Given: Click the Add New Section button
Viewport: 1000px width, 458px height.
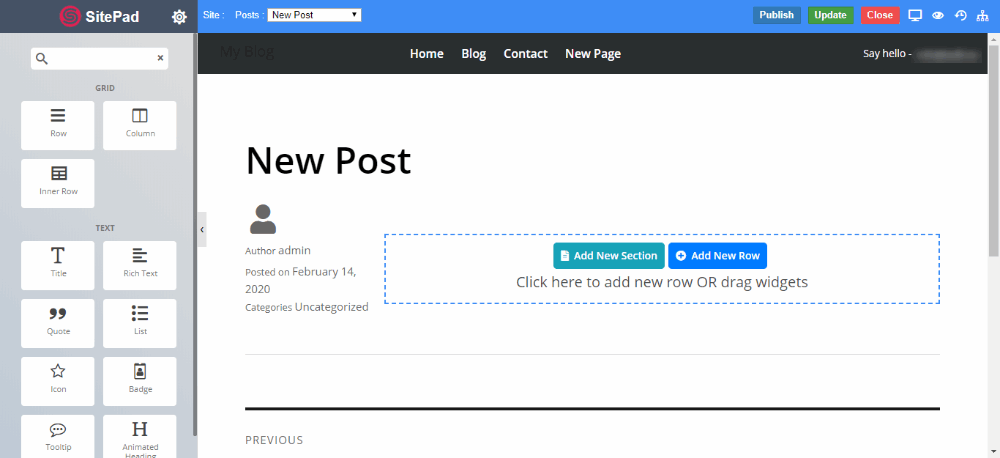Looking at the screenshot, I should point(608,256).
